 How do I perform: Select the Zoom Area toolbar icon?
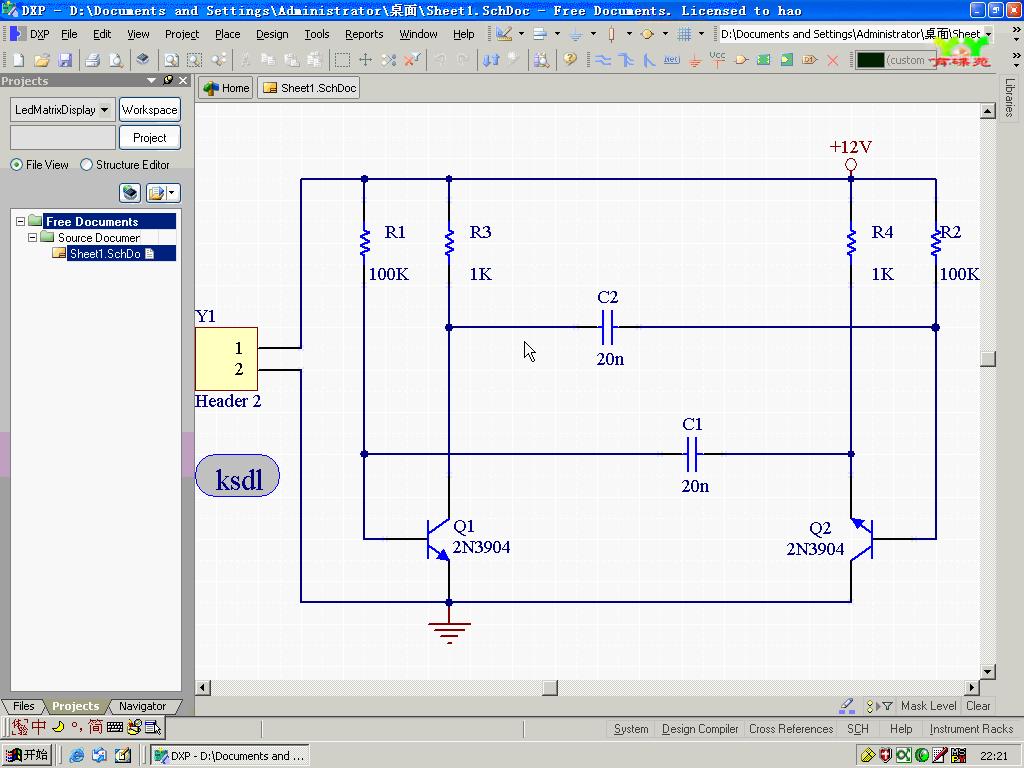195,60
